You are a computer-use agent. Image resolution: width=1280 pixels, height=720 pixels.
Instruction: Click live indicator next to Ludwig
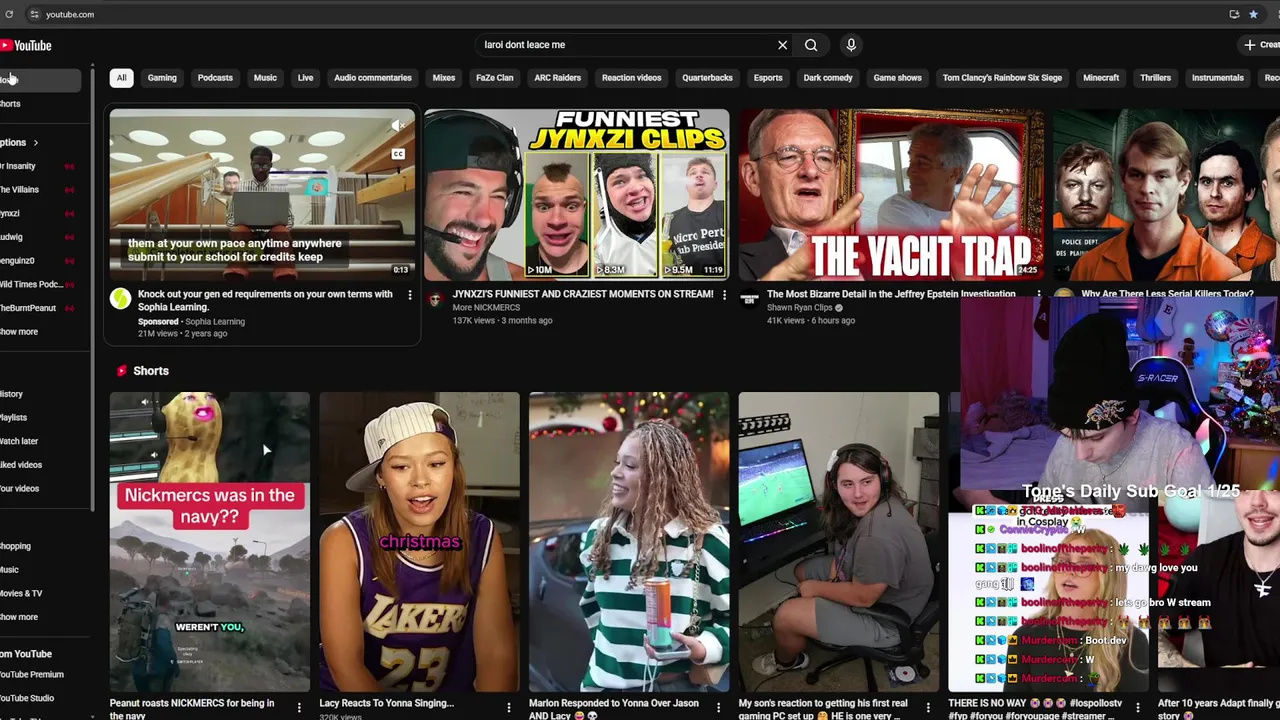point(69,237)
